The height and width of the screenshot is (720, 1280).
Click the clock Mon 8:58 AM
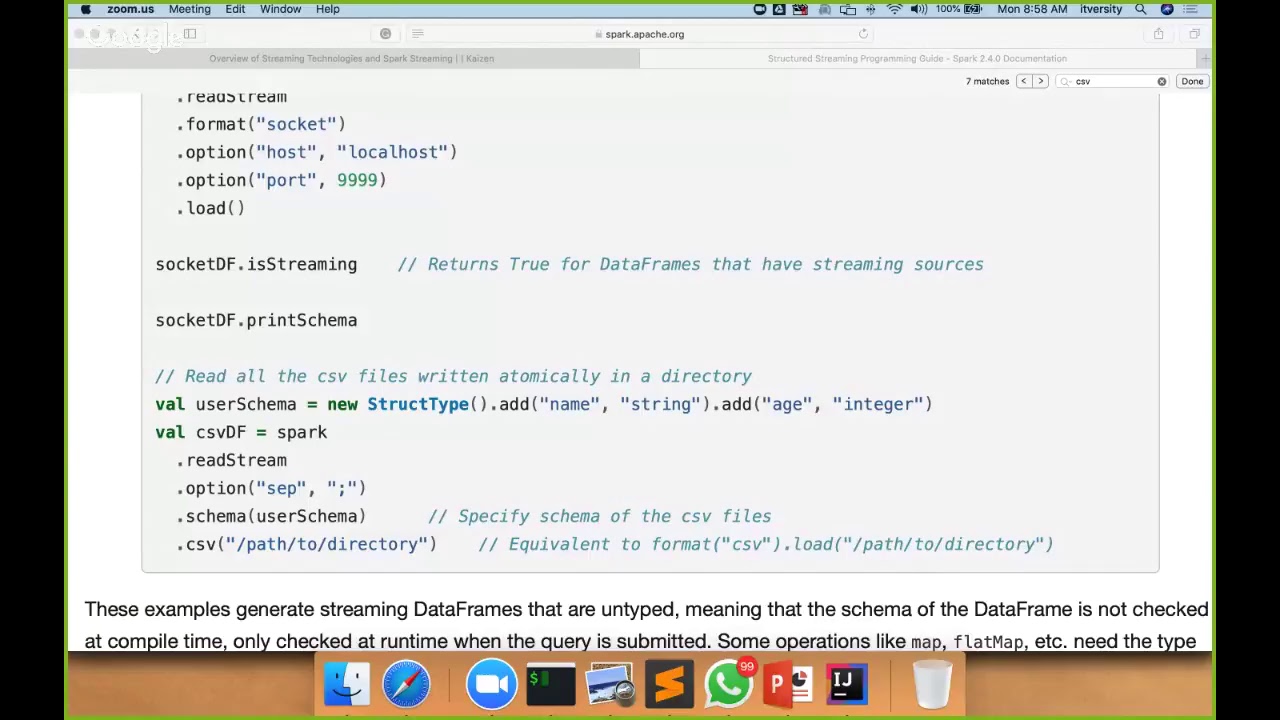pyautogui.click(x=1031, y=9)
